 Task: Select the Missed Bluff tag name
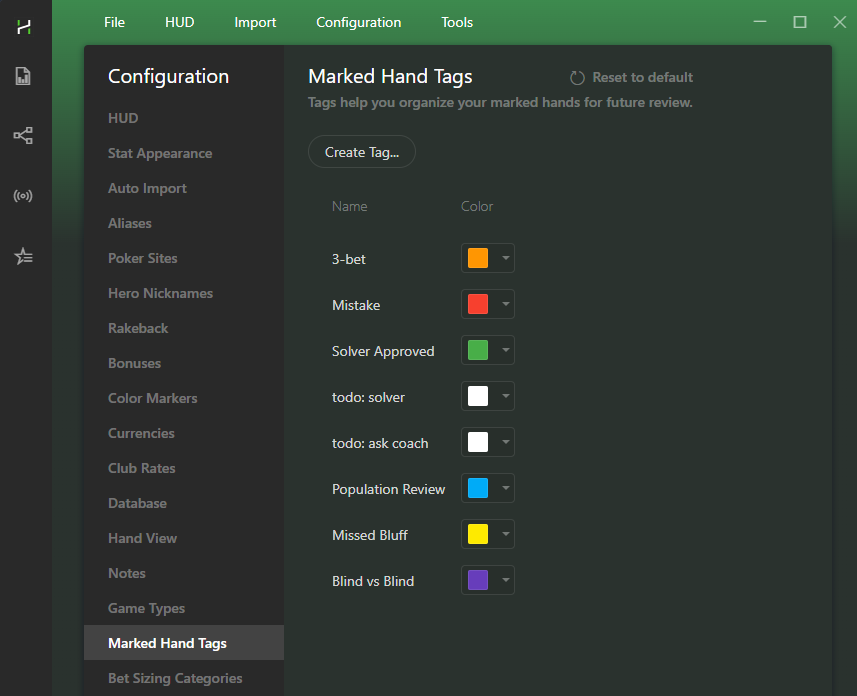point(370,535)
